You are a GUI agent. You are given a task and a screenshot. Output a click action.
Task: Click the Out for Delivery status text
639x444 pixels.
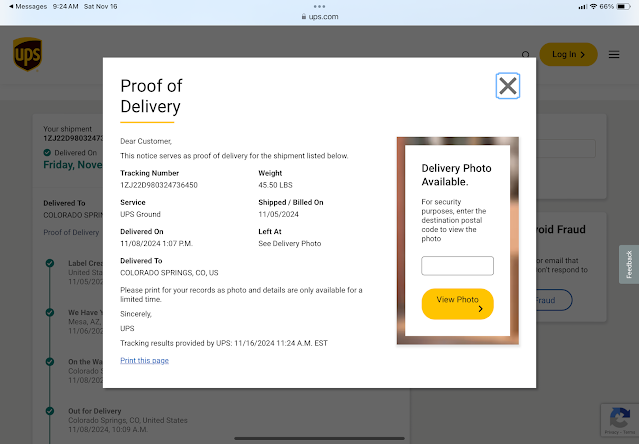95,411
